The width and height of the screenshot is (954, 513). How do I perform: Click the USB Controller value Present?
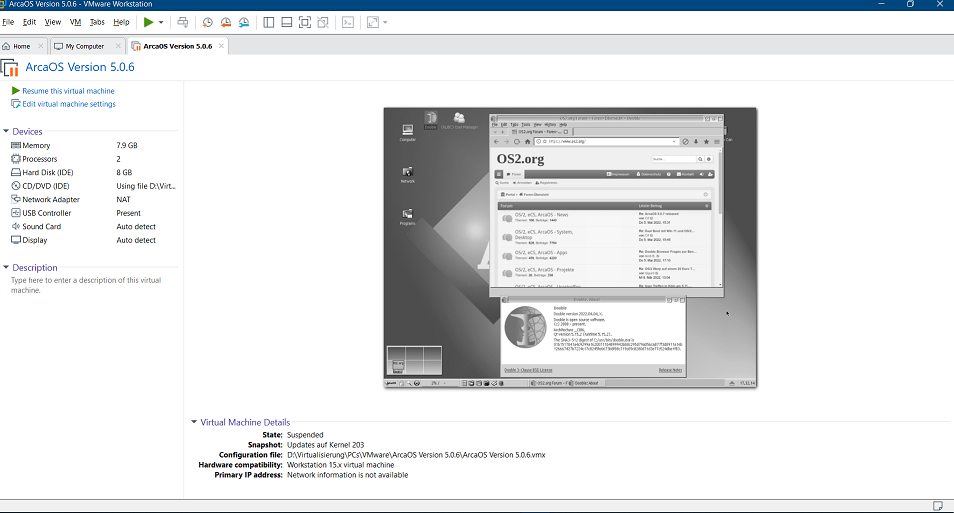click(128, 213)
